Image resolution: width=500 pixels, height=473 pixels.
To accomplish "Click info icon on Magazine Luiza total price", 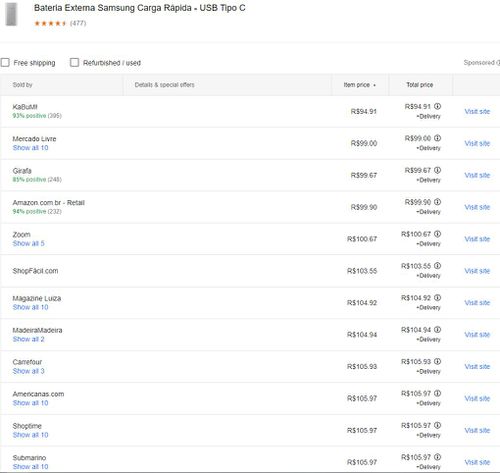I will [438, 298].
